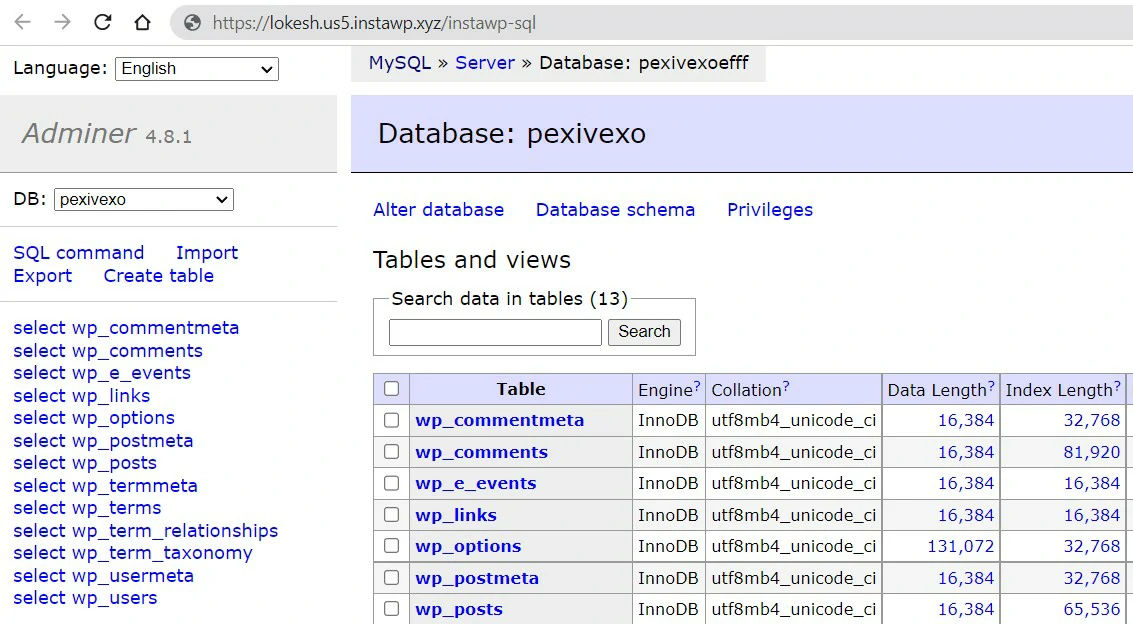Go to browser home icon
This screenshot has height=624, width=1133.
(142, 22)
